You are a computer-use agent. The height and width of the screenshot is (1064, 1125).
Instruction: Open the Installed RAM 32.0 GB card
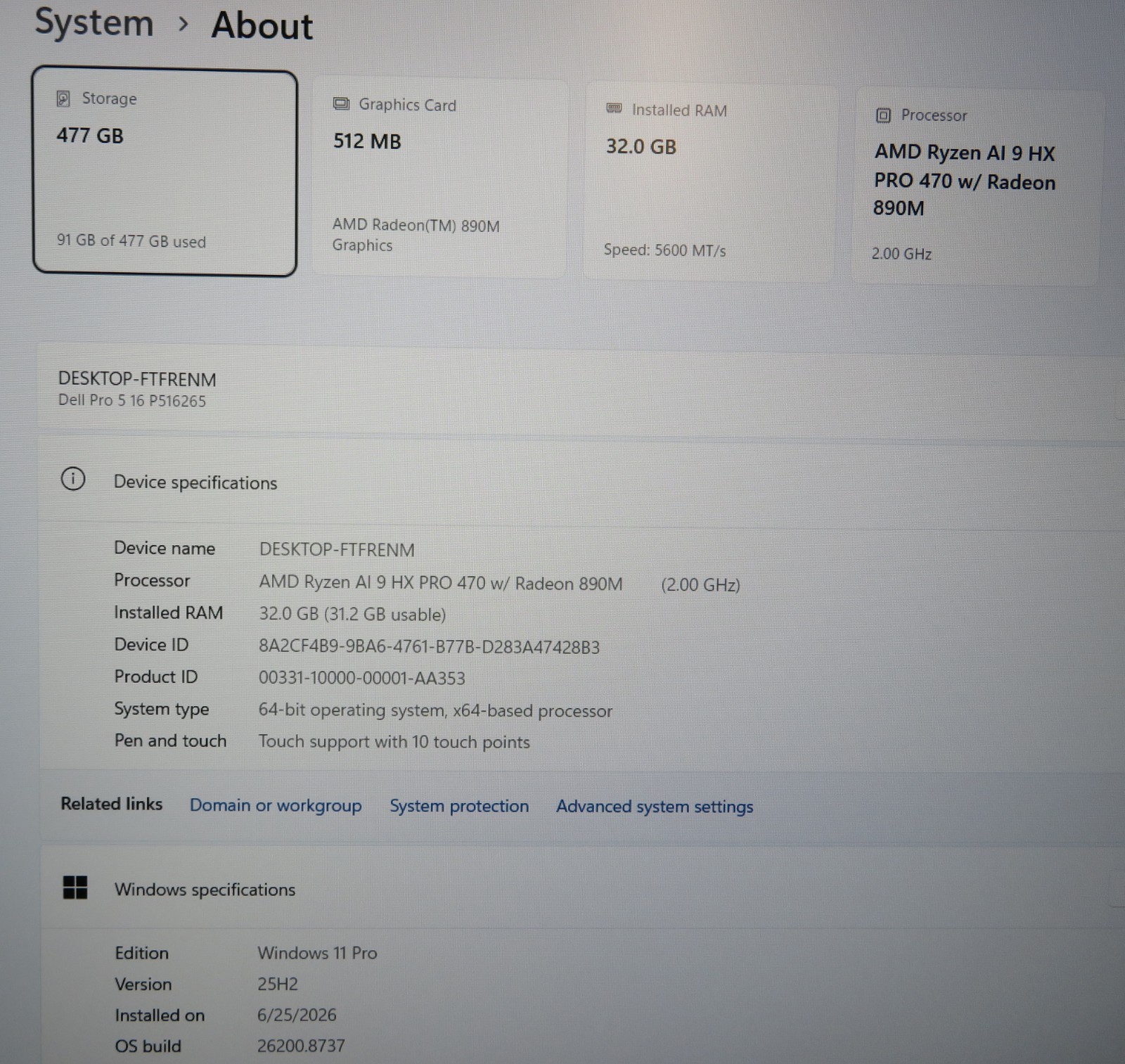(709, 182)
